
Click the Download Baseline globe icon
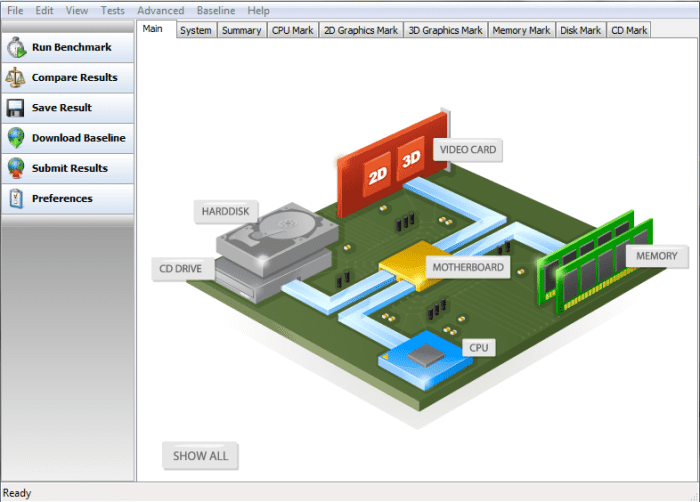pos(16,138)
